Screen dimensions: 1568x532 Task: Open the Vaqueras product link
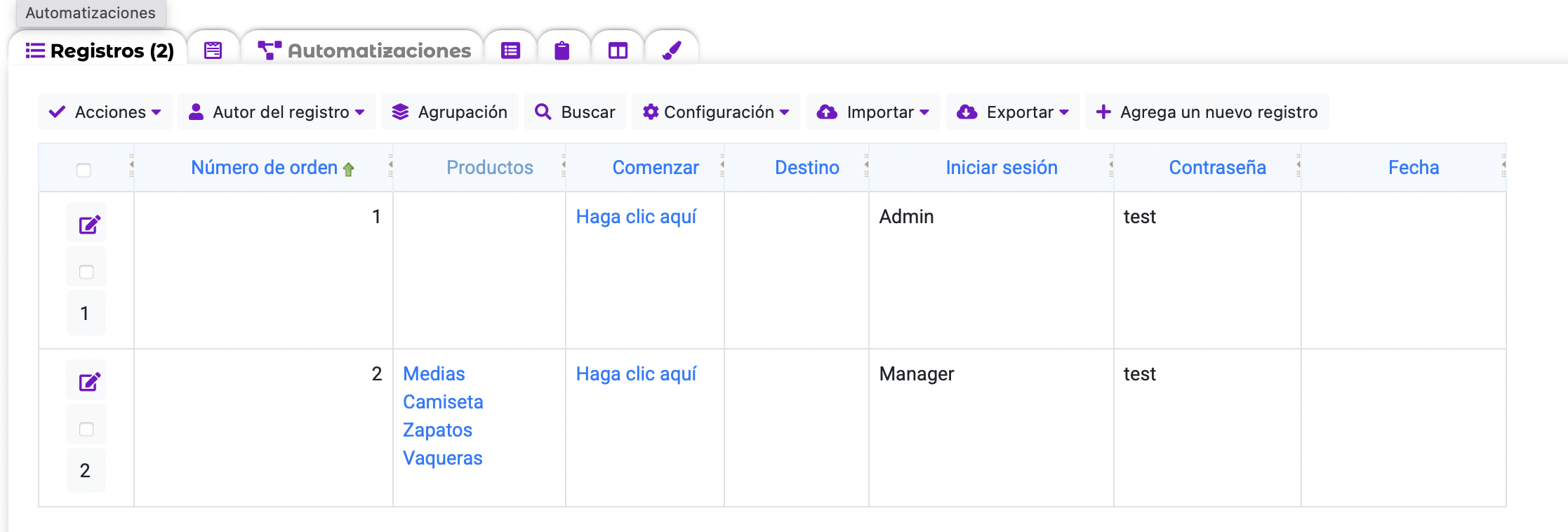coord(442,458)
